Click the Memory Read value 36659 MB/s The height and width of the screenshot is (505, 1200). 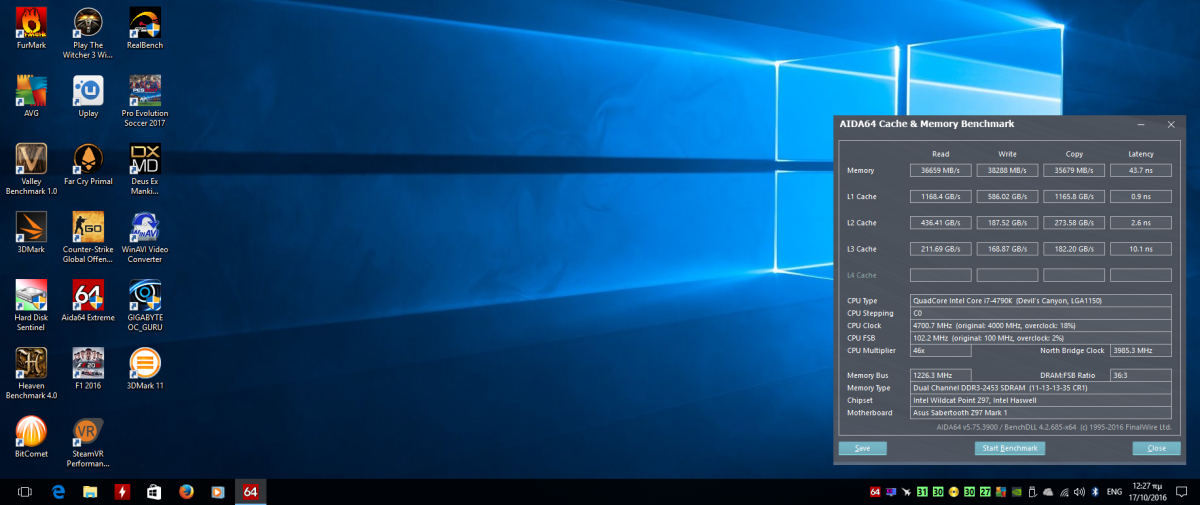click(x=940, y=170)
